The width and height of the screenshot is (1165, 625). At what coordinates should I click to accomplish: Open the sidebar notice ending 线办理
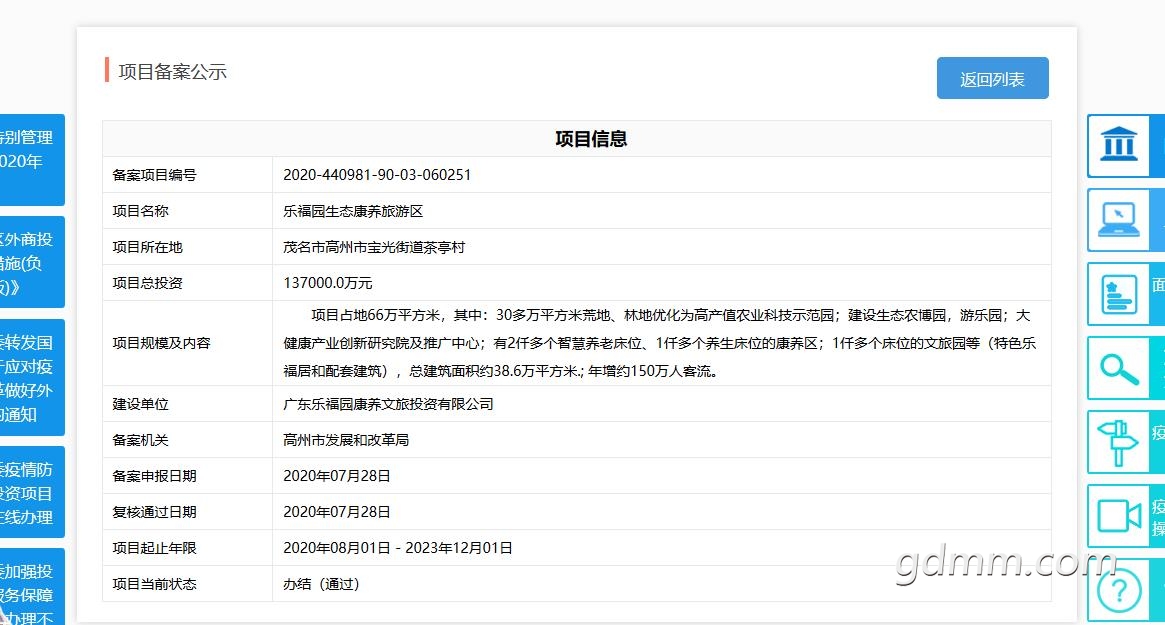pyautogui.click(x=32, y=492)
